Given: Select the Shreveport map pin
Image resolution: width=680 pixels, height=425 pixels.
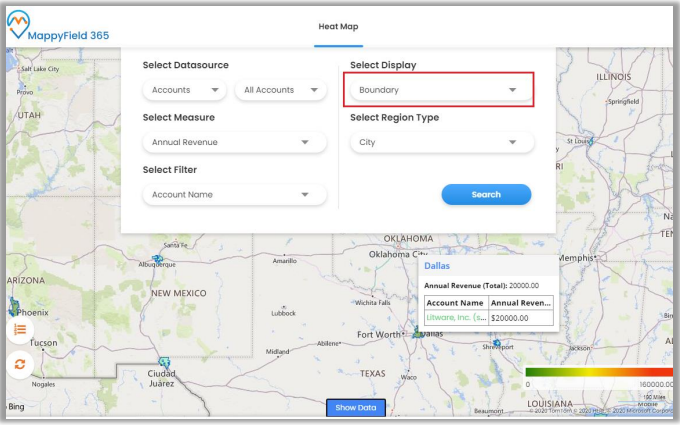Looking at the screenshot, I should tap(492, 340).
